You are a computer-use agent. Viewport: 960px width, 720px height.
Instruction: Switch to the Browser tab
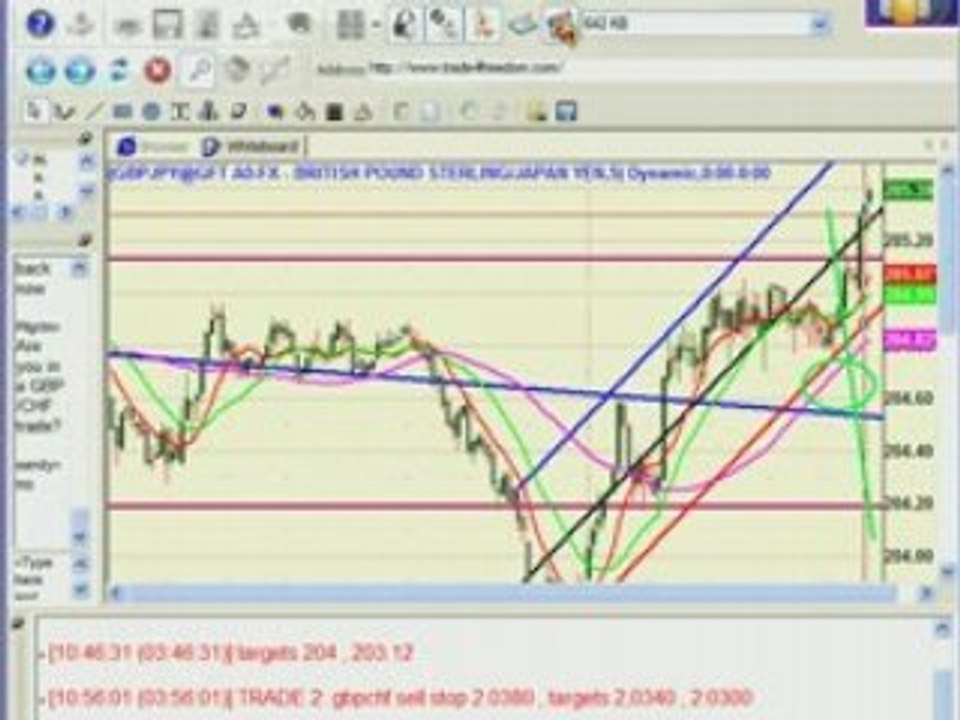pos(152,147)
